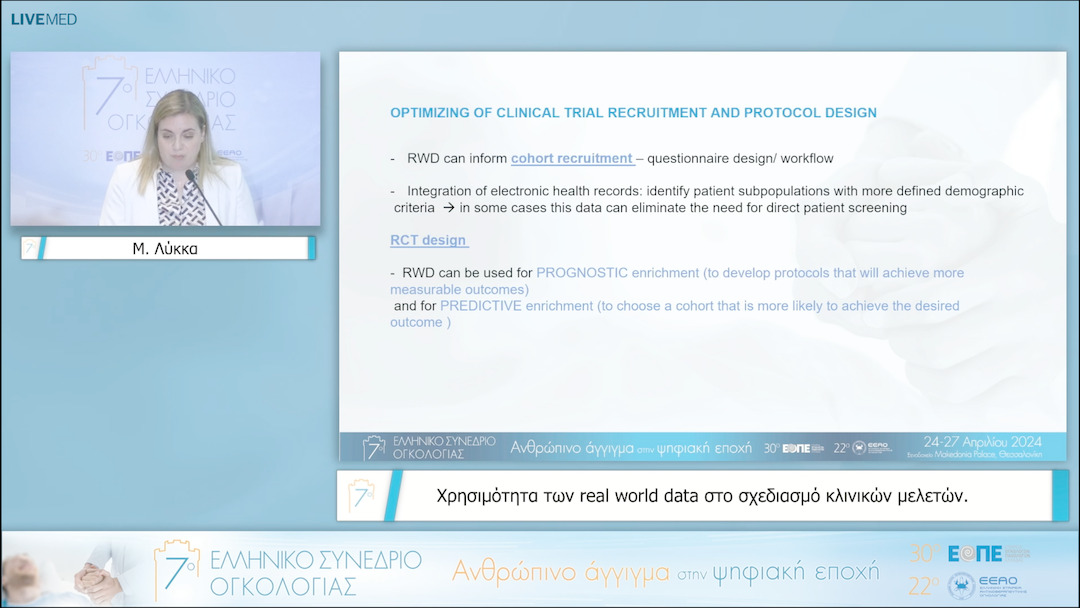The height and width of the screenshot is (608, 1080).
Task: Click the LIVEMED logo in the top corner
Action: click(x=43, y=19)
